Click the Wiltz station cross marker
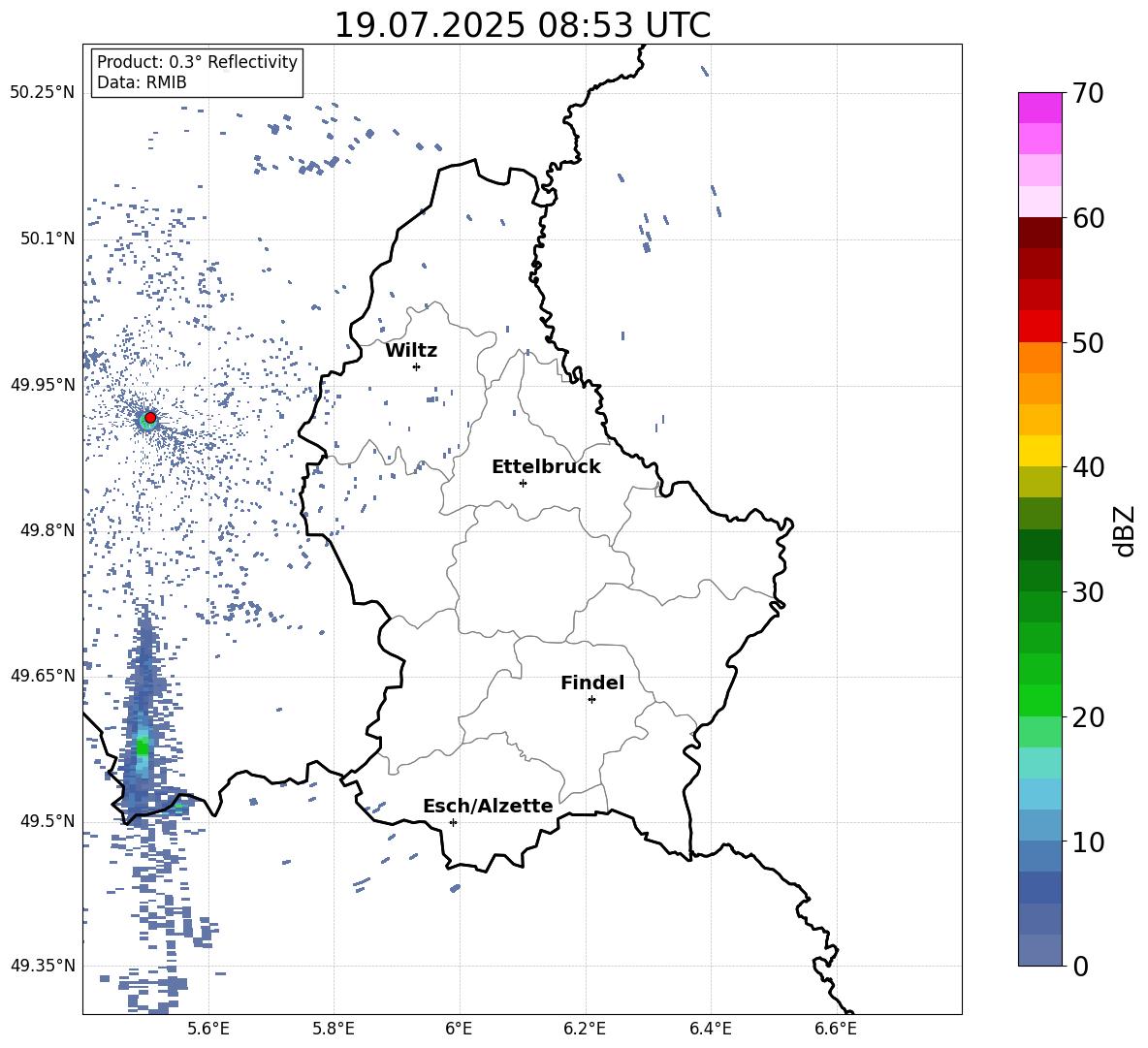Screen dimensions: 1148x1048 point(417,366)
